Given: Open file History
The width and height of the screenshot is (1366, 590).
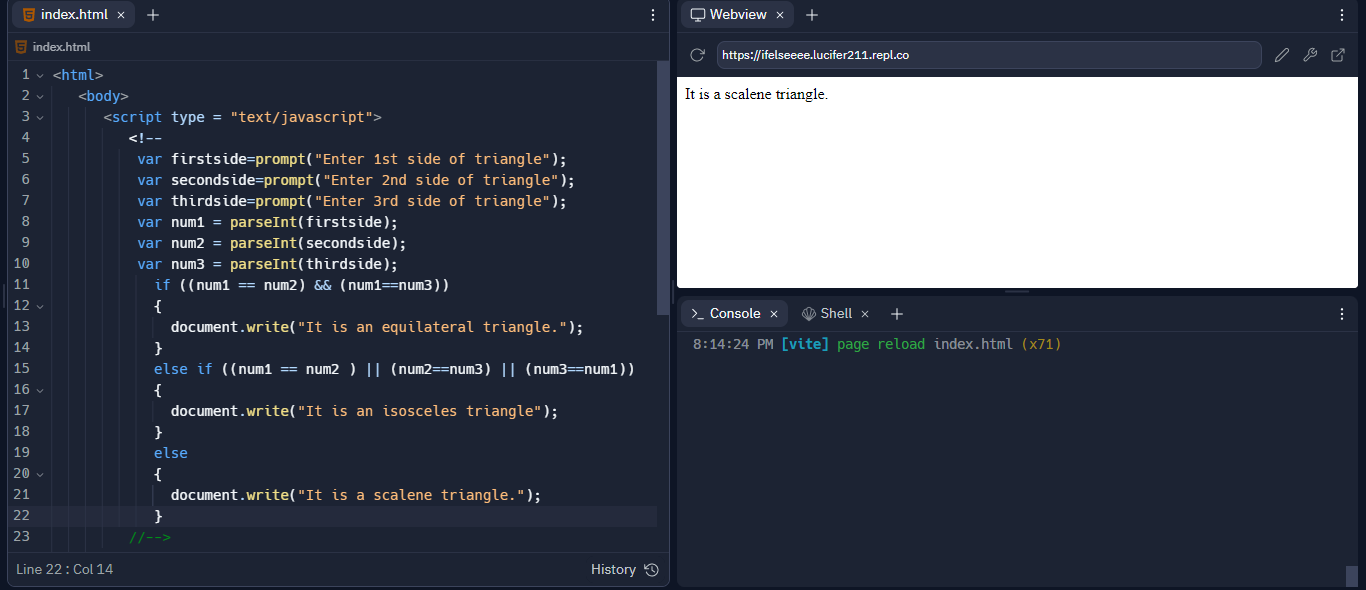Looking at the screenshot, I should 624,569.
